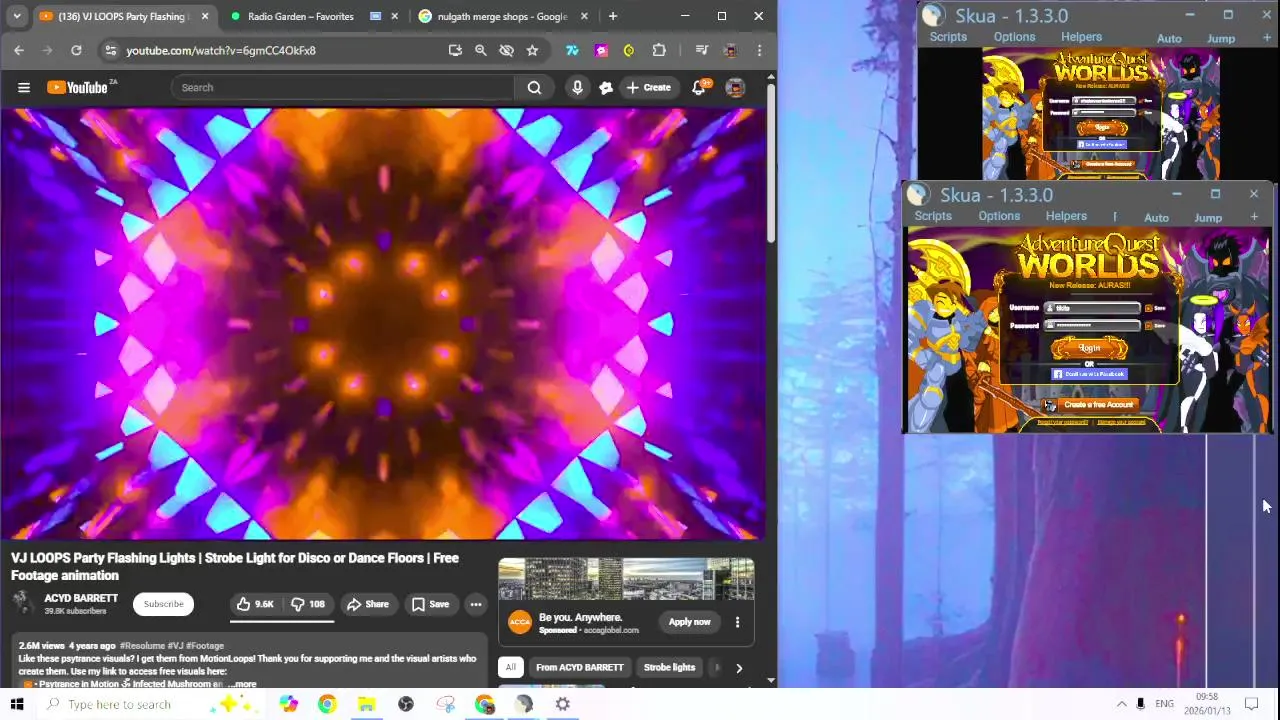This screenshot has height=720, width=1280.
Task: Open a new Chrome tab
Action: [x=613, y=16]
